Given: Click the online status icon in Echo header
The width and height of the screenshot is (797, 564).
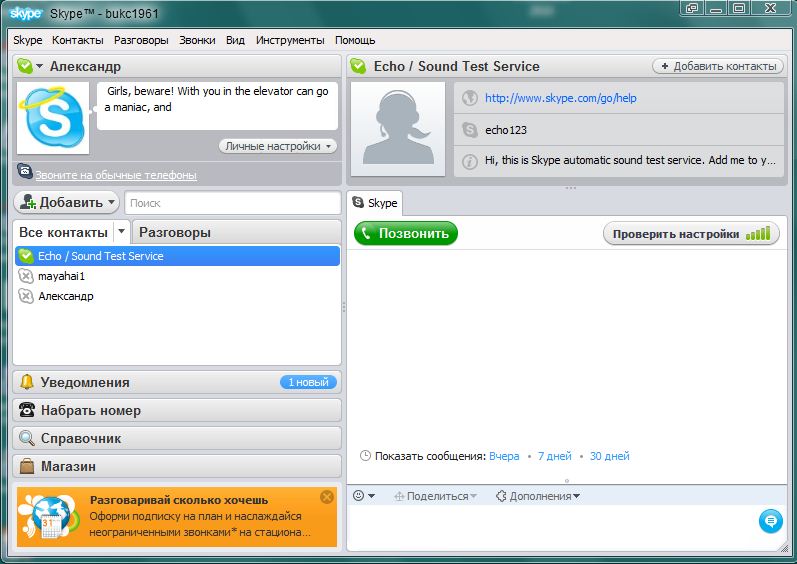Looking at the screenshot, I should pos(358,67).
